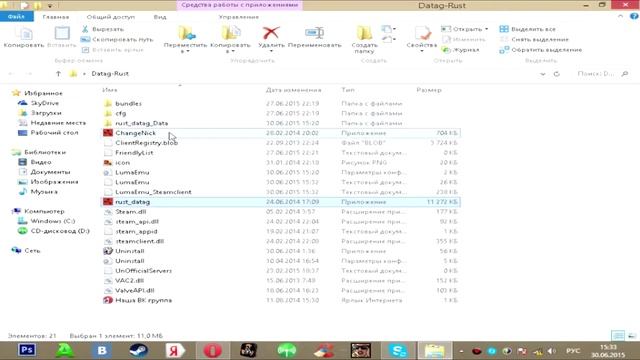Click the Копировать ribbon icon

[x=24, y=34]
